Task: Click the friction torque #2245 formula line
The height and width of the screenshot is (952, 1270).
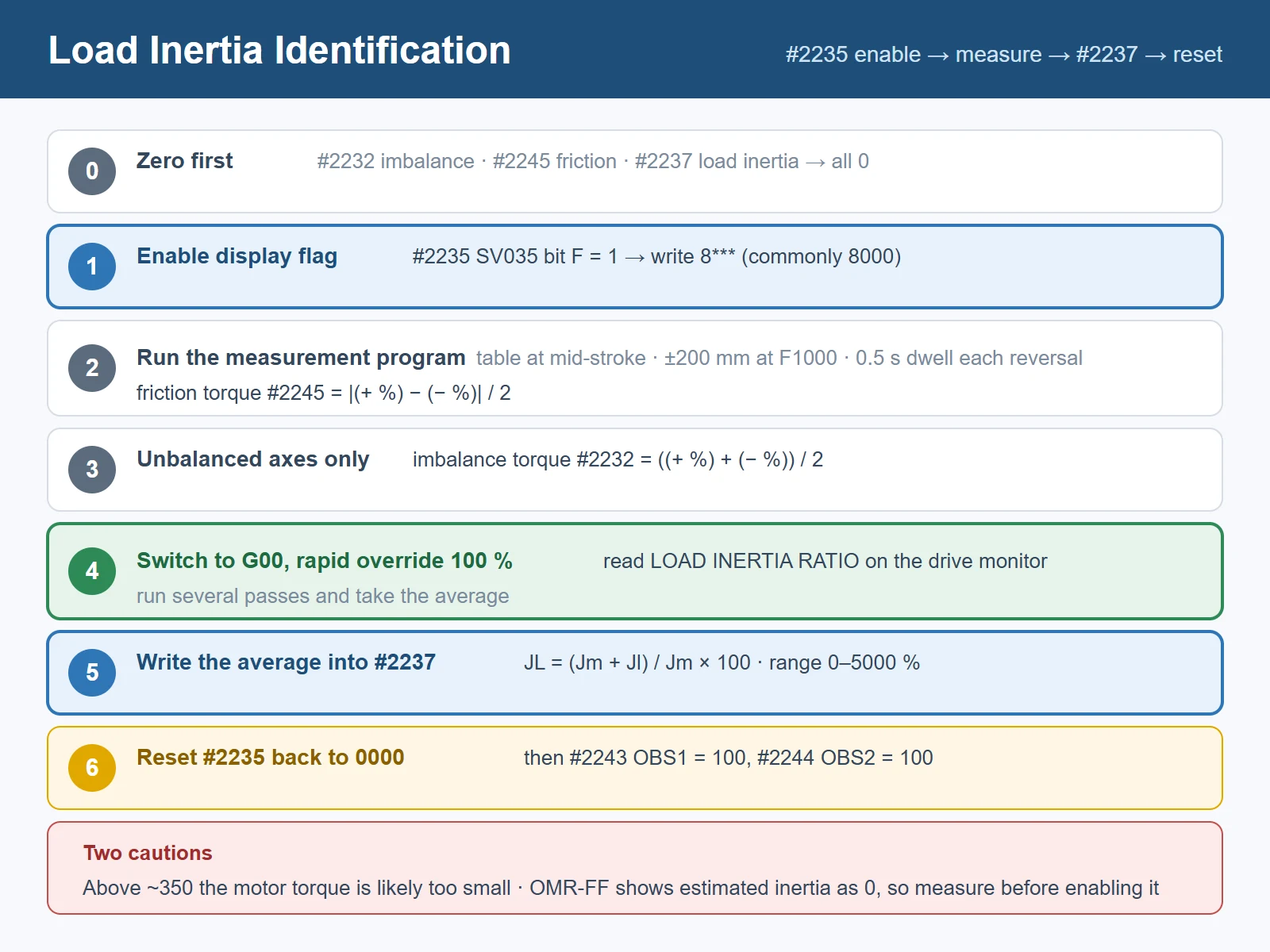Action: tap(324, 393)
